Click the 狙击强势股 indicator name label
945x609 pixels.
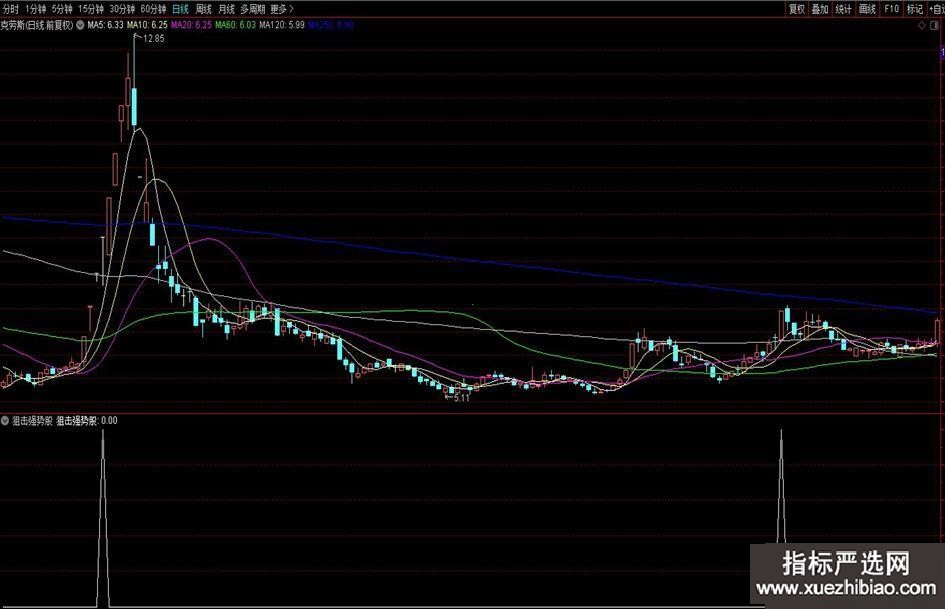point(33,420)
